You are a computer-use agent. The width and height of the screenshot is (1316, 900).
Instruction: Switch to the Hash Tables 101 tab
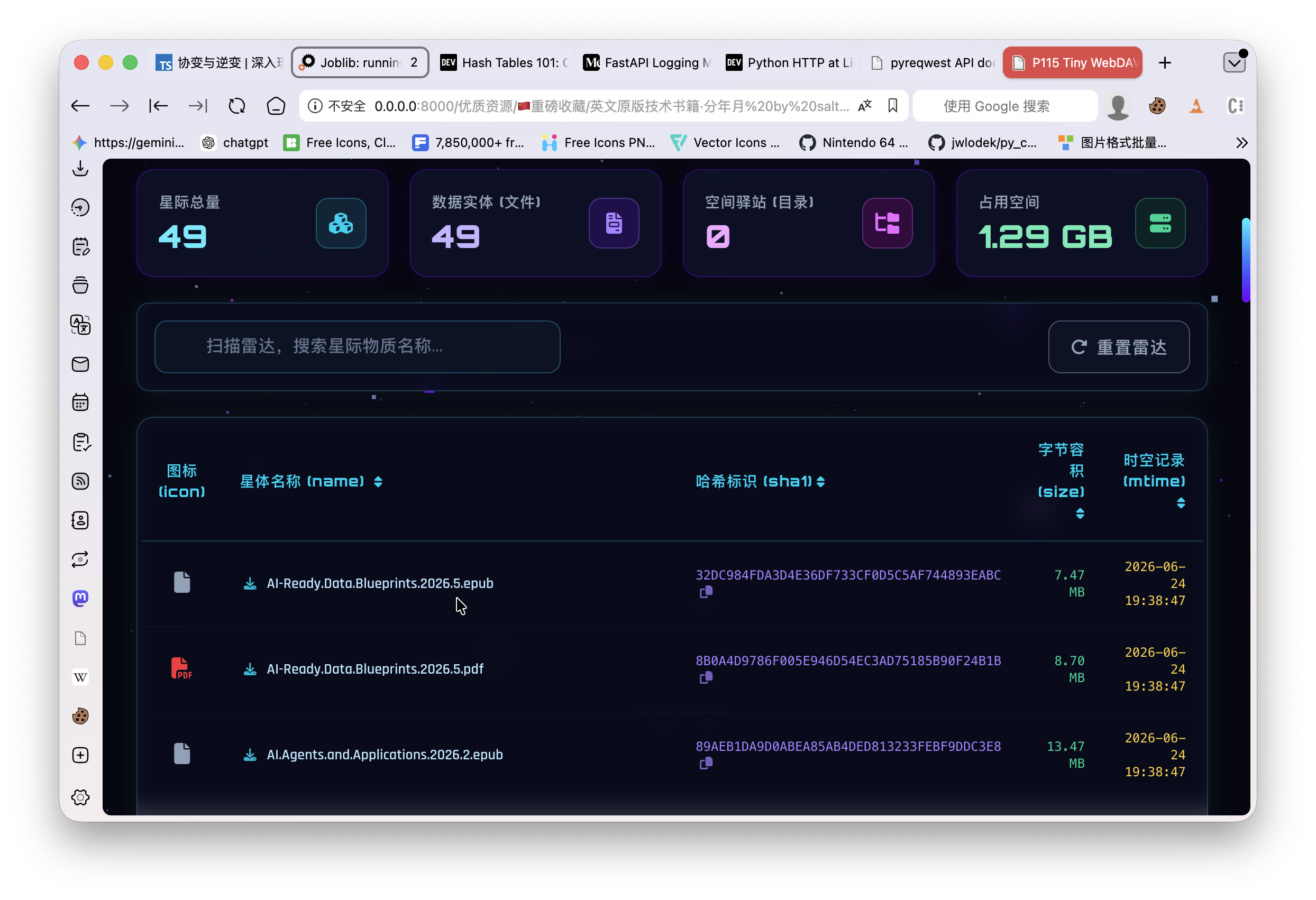click(505, 62)
